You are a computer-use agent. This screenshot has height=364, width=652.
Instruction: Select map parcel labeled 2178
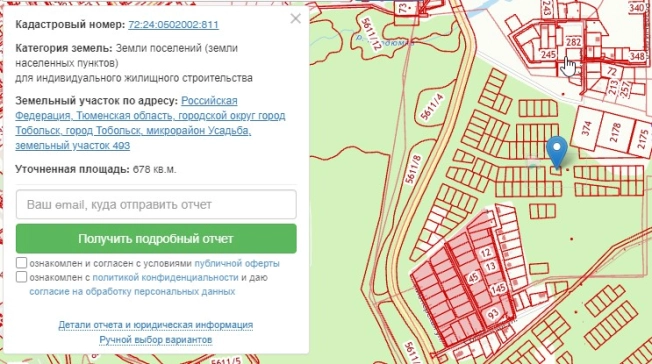(615, 133)
